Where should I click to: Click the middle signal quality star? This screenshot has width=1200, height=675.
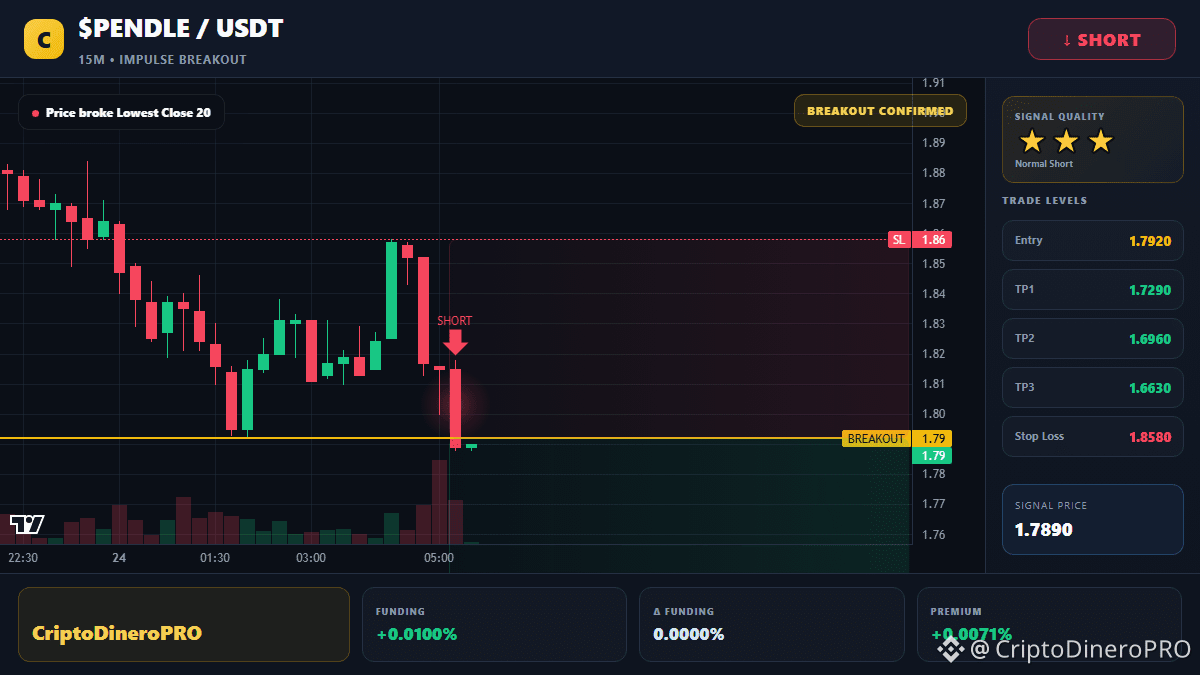point(1066,141)
